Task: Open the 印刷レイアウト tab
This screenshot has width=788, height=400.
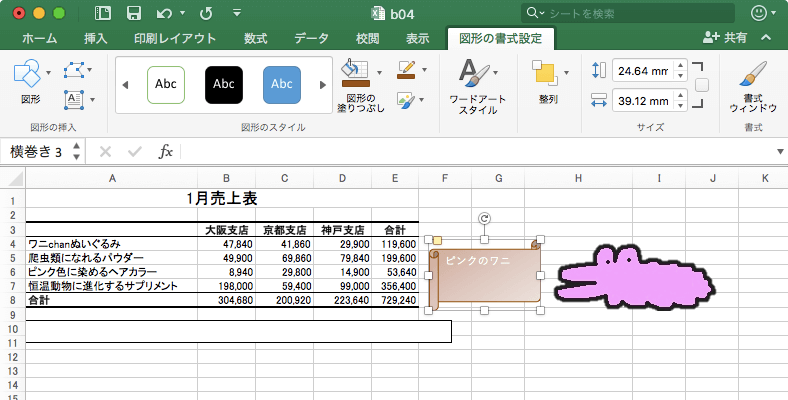Action: pos(175,38)
